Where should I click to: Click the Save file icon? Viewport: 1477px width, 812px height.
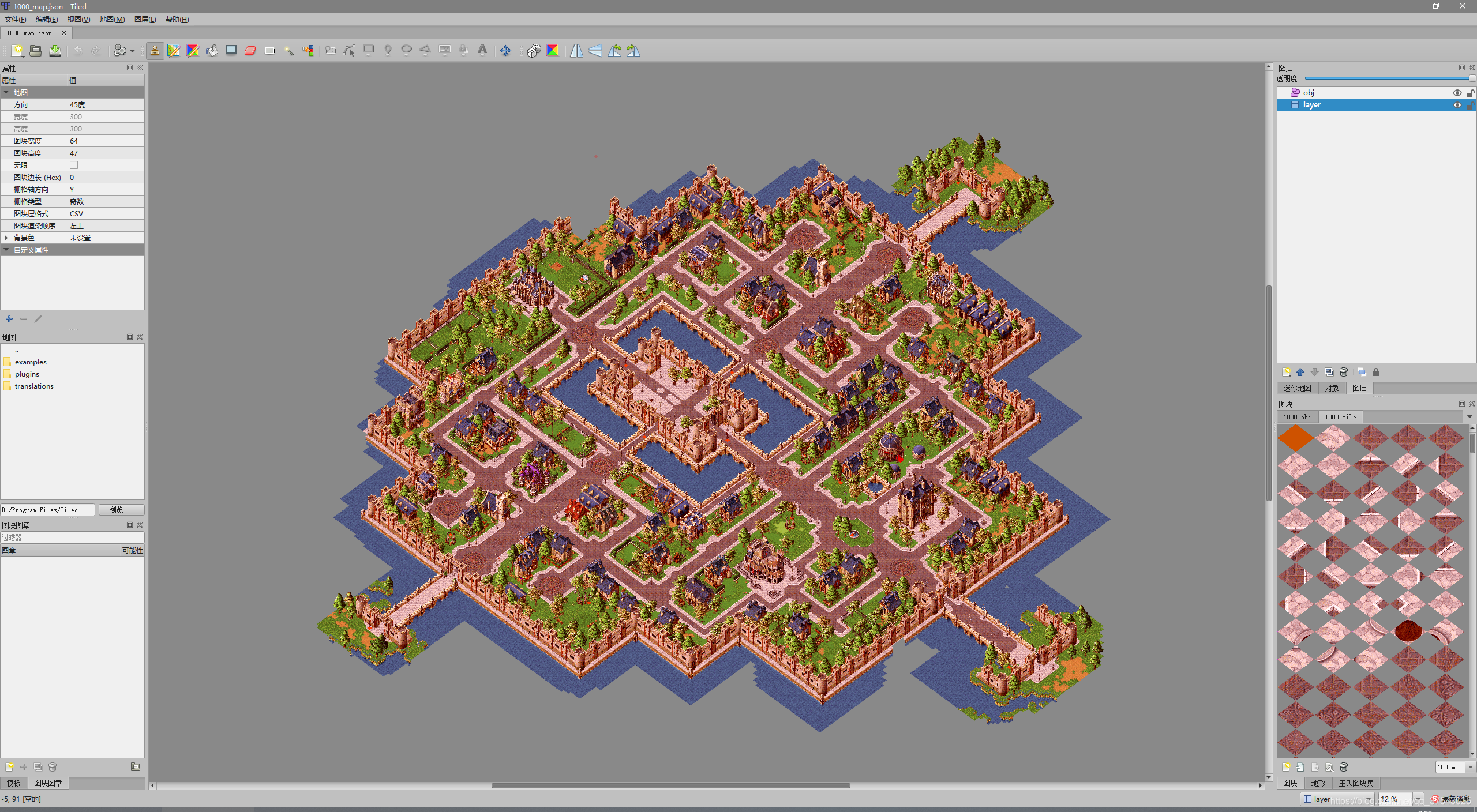(55, 51)
